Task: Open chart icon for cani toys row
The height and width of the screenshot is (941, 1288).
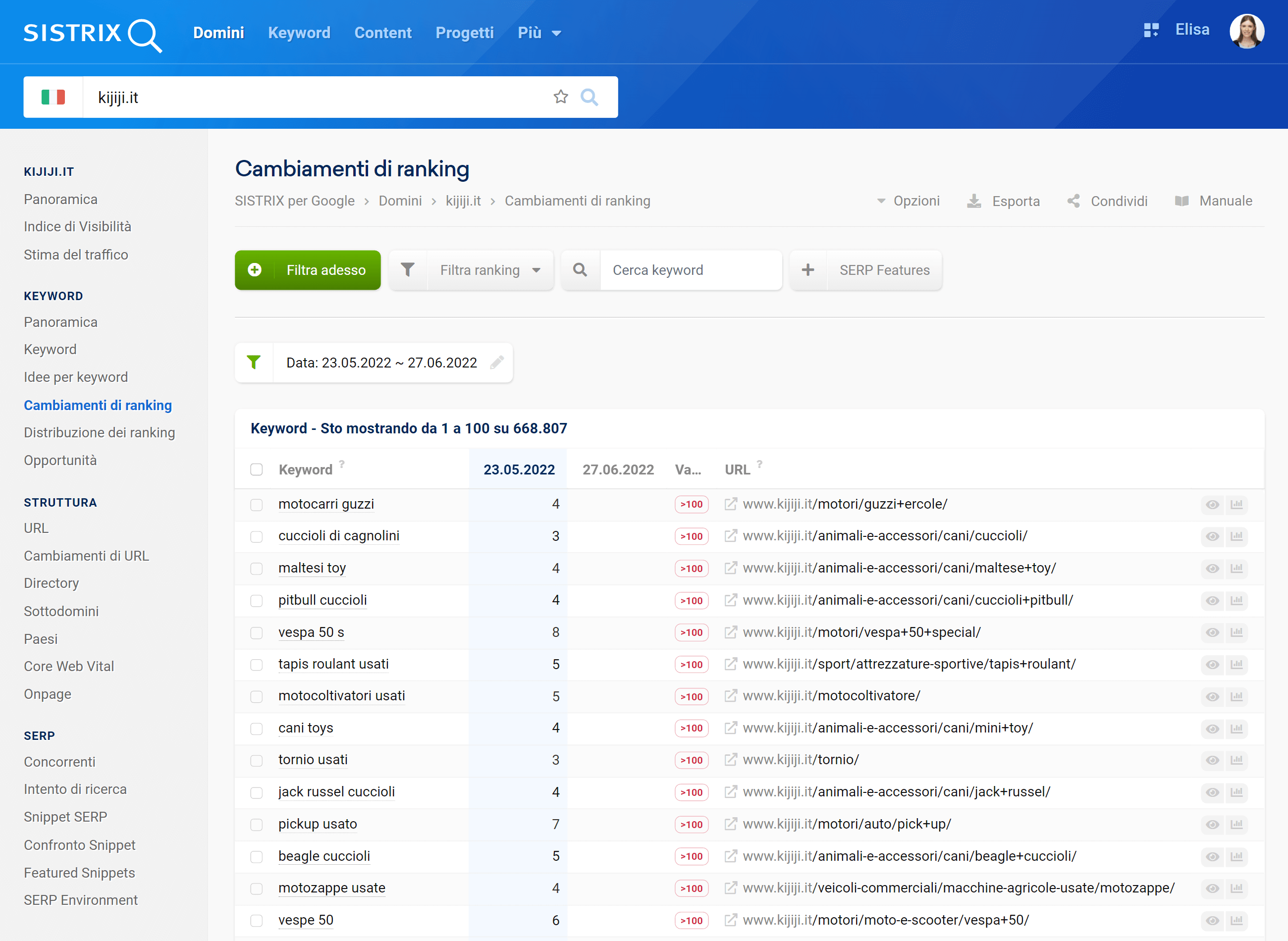Action: [1236, 729]
